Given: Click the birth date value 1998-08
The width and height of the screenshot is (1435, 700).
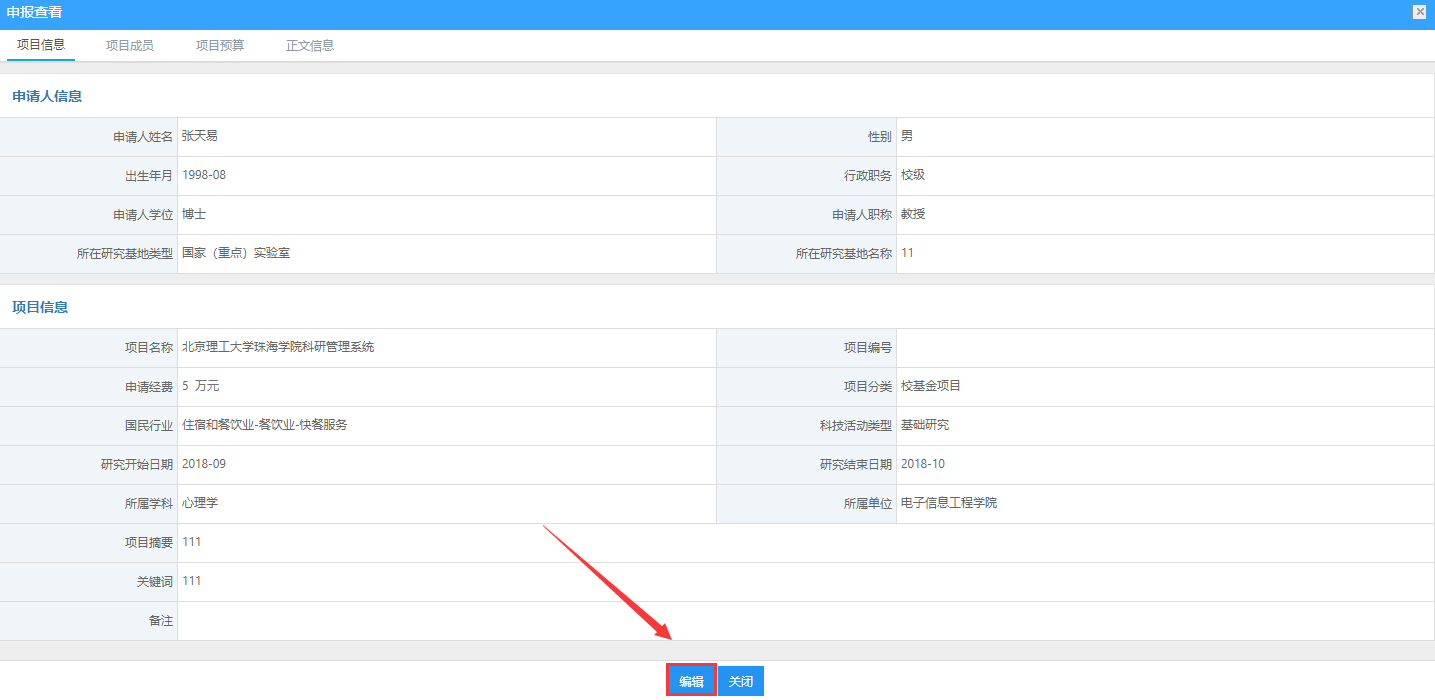Looking at the screenshot, I should point(204,175).
